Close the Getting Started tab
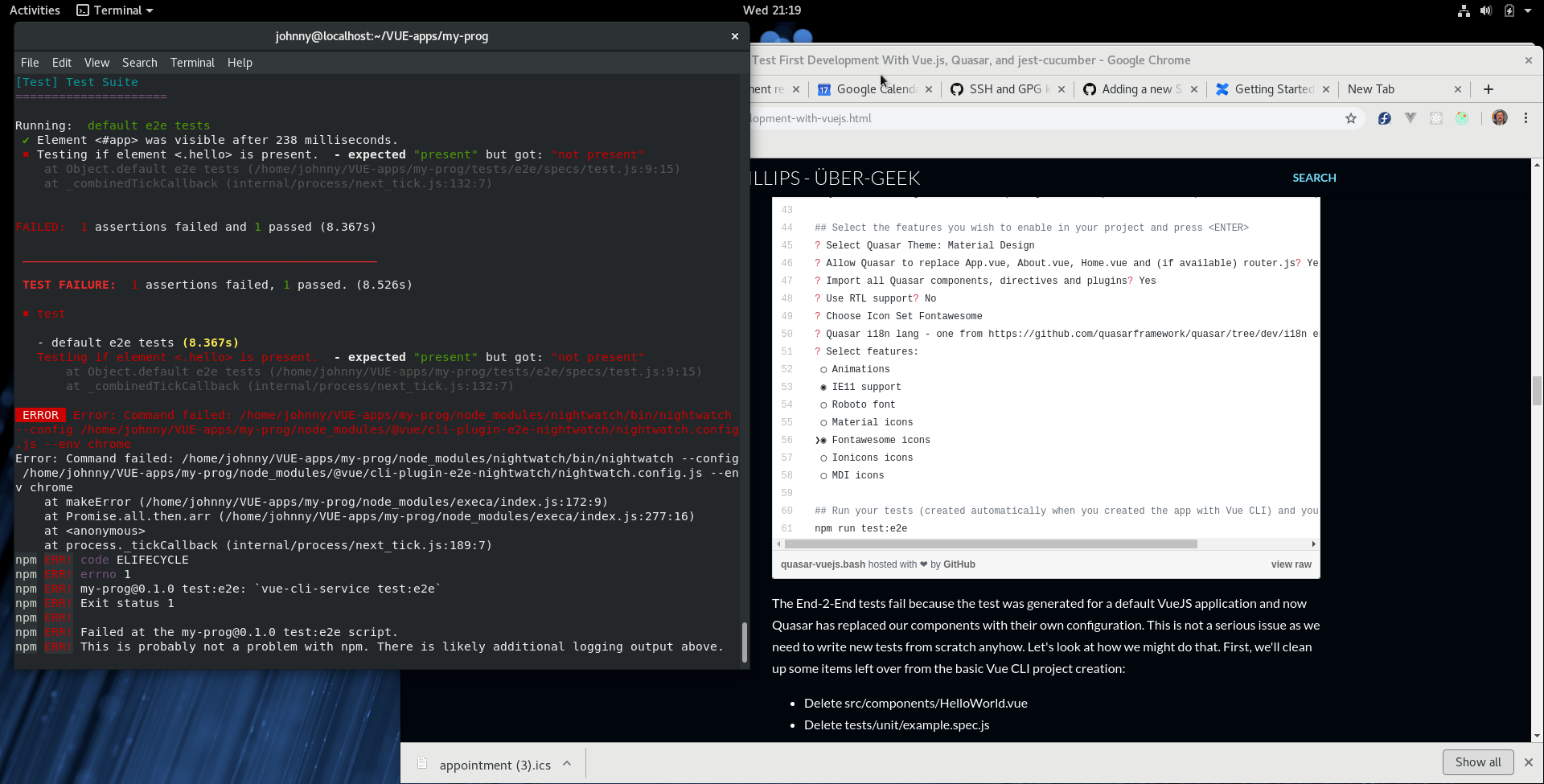This screenshot has width=1544, height=784. pos(1326,89)
